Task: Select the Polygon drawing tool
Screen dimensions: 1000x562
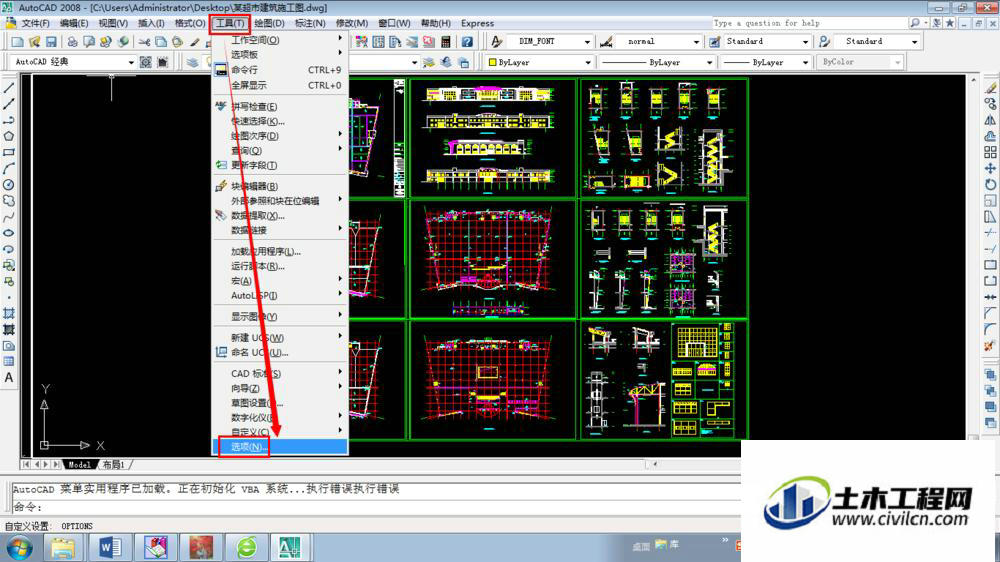Action: point(9,136)
